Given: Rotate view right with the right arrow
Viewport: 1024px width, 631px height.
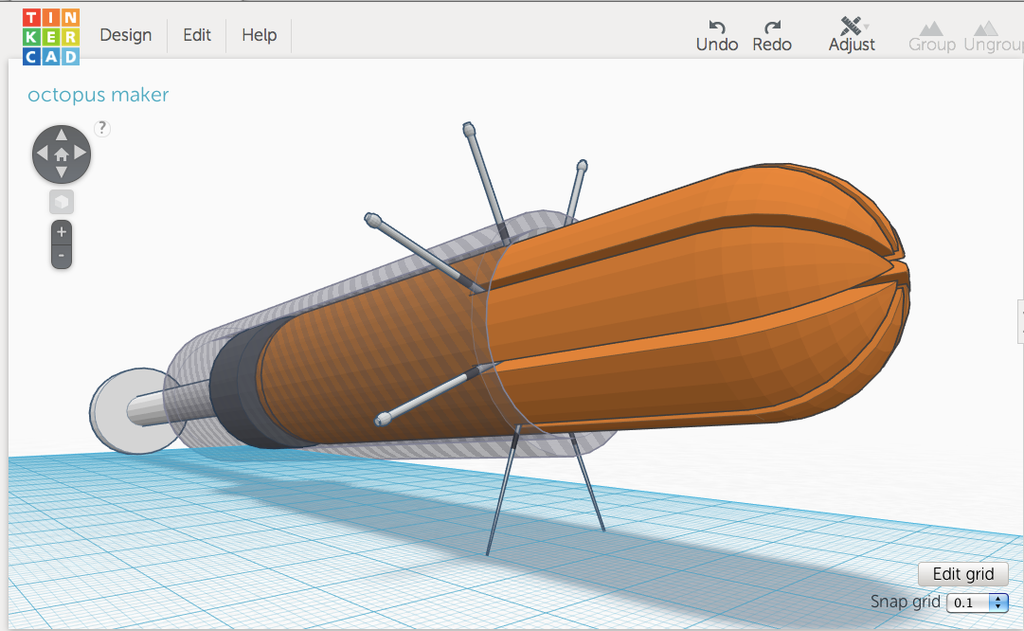Looking at the screenshot, I should (x=81, y=154).
